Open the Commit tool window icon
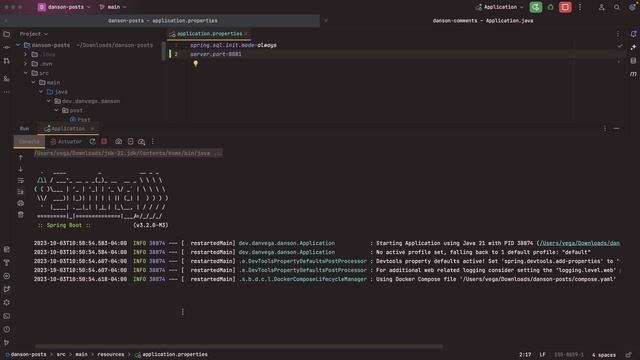640x360 pixels. 7,48
